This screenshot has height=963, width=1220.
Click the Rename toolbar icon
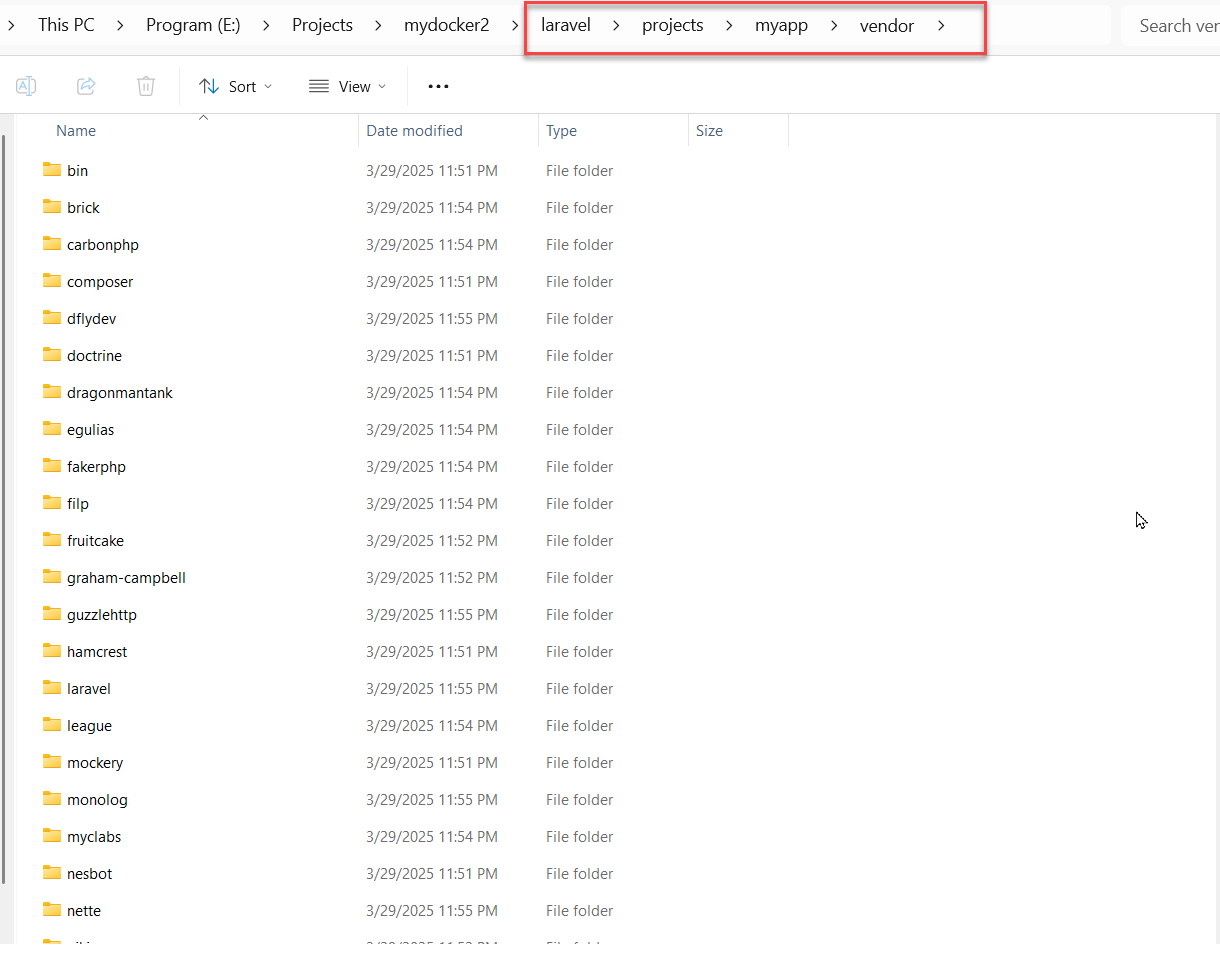(x=26, y=86)
